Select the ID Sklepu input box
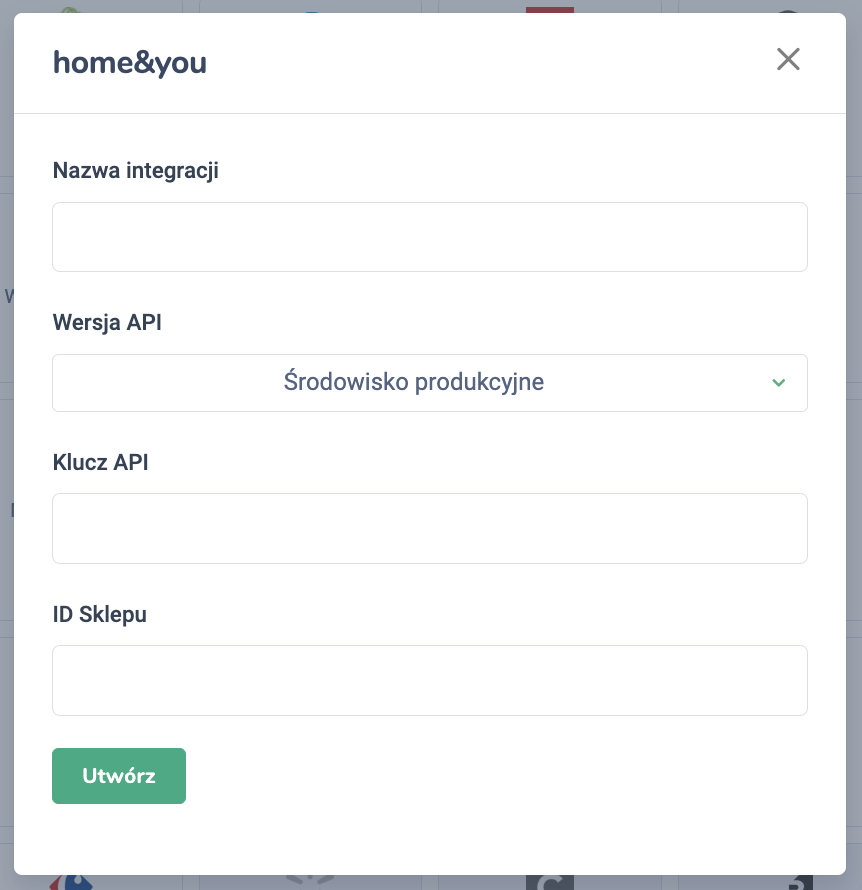The height and width of the screenshot is (890, 862). tap(429, 680)
